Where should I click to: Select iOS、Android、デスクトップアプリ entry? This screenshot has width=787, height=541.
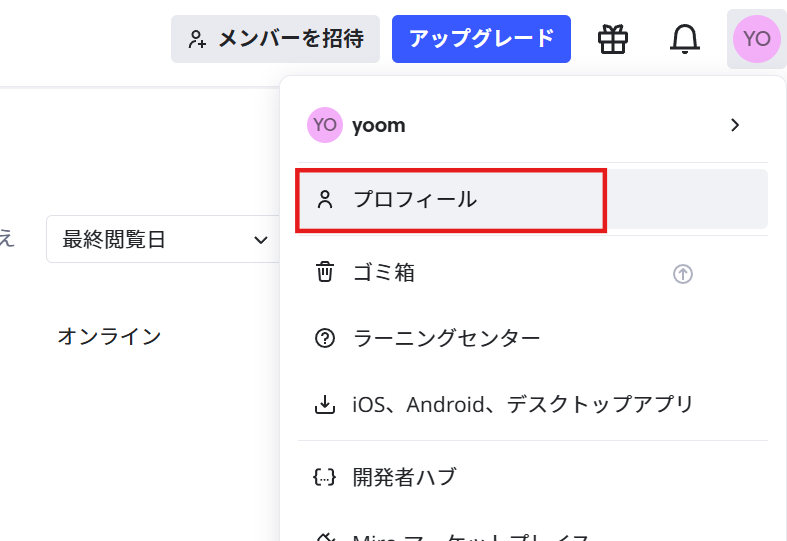pyautogui.click(x=522, y=404)
